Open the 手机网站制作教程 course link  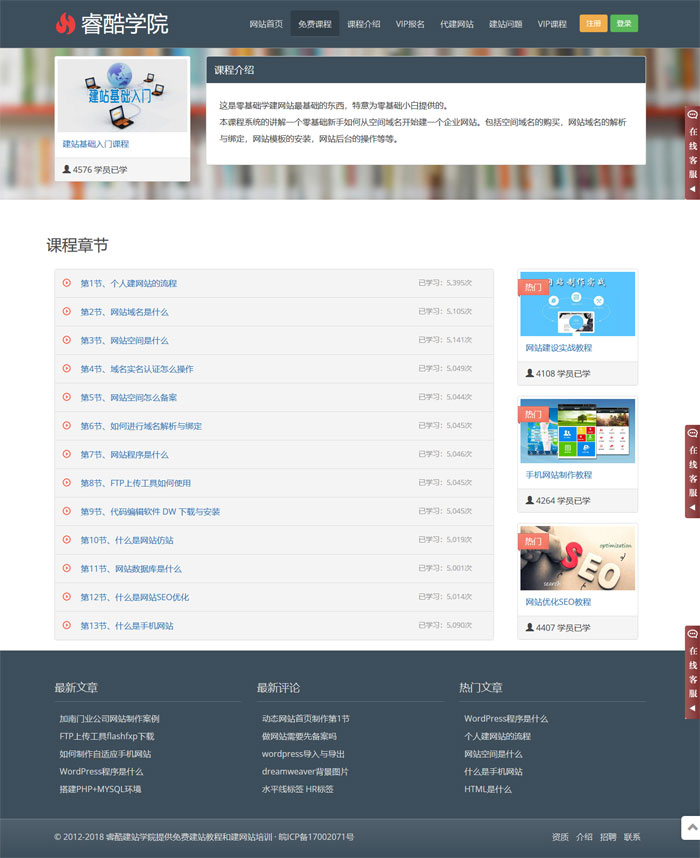pos(559,474)
